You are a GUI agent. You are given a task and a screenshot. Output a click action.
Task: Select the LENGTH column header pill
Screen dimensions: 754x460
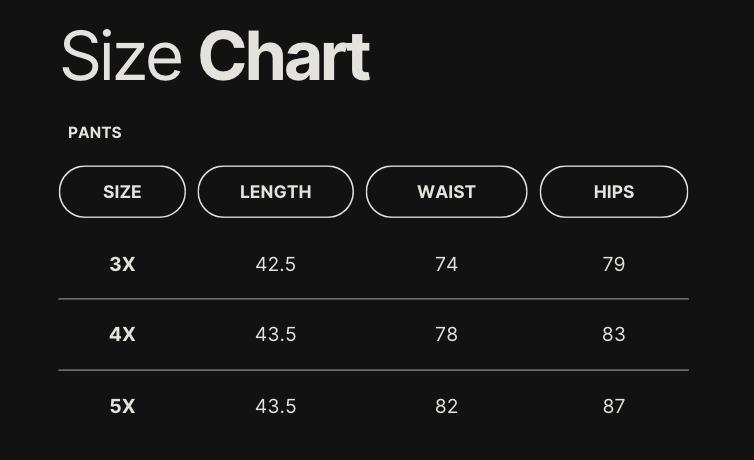pos(275,192)
